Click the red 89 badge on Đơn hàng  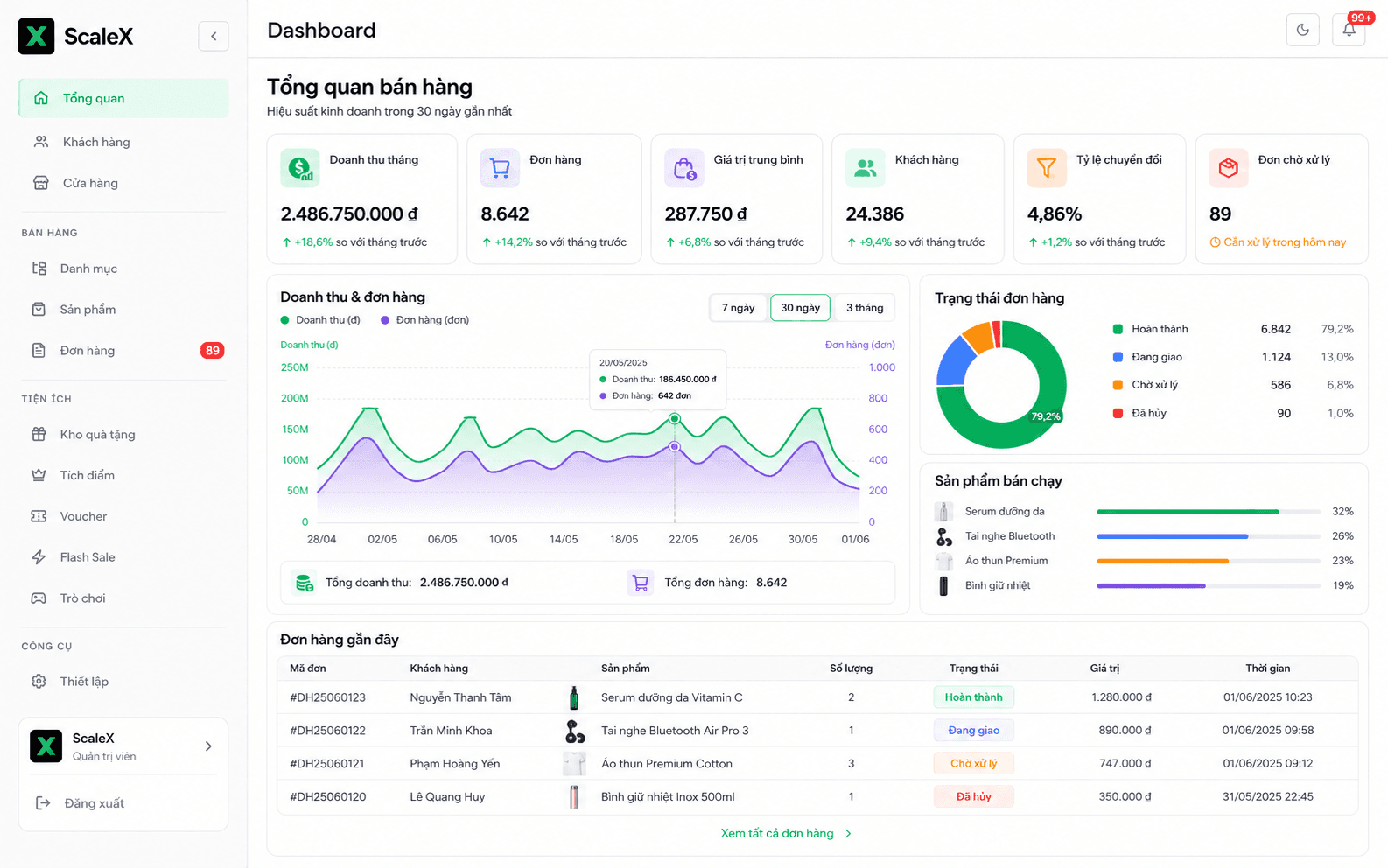(212, 351)
